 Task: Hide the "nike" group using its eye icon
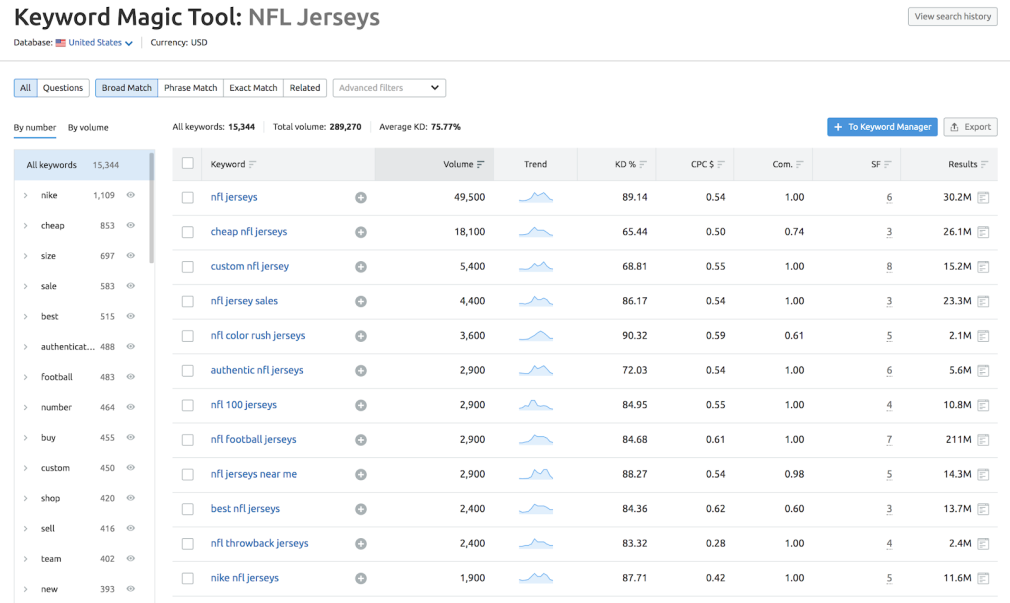(131, 195)
